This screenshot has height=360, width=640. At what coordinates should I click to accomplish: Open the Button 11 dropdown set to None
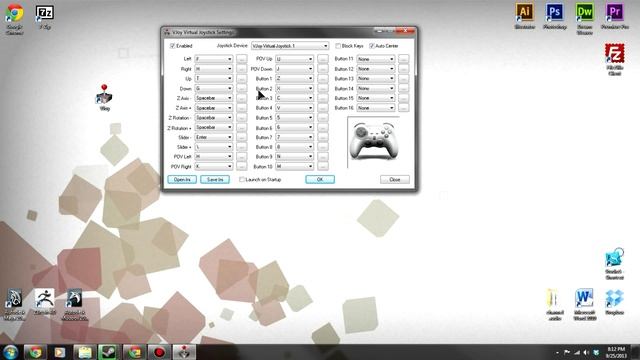[376, 59]
